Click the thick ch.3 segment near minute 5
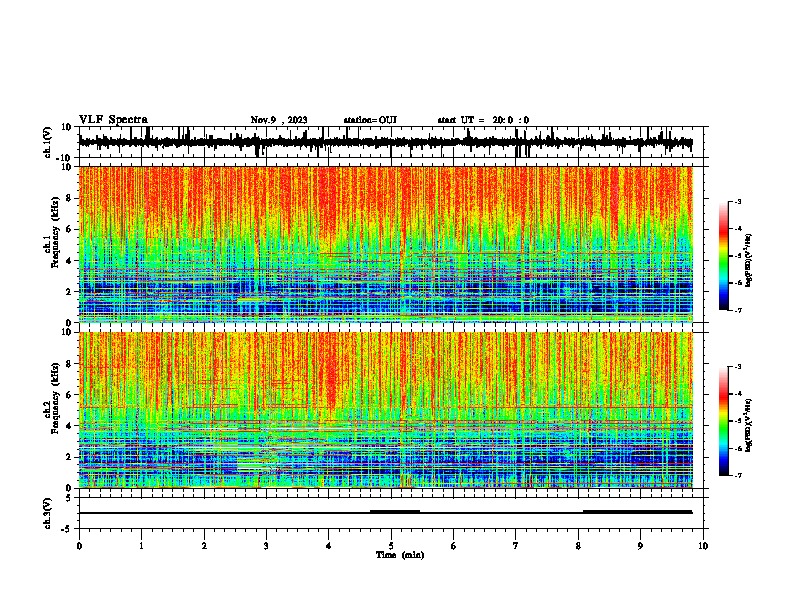Image resolution: width=792 pixels, height=612 pixels. point(395,512)
